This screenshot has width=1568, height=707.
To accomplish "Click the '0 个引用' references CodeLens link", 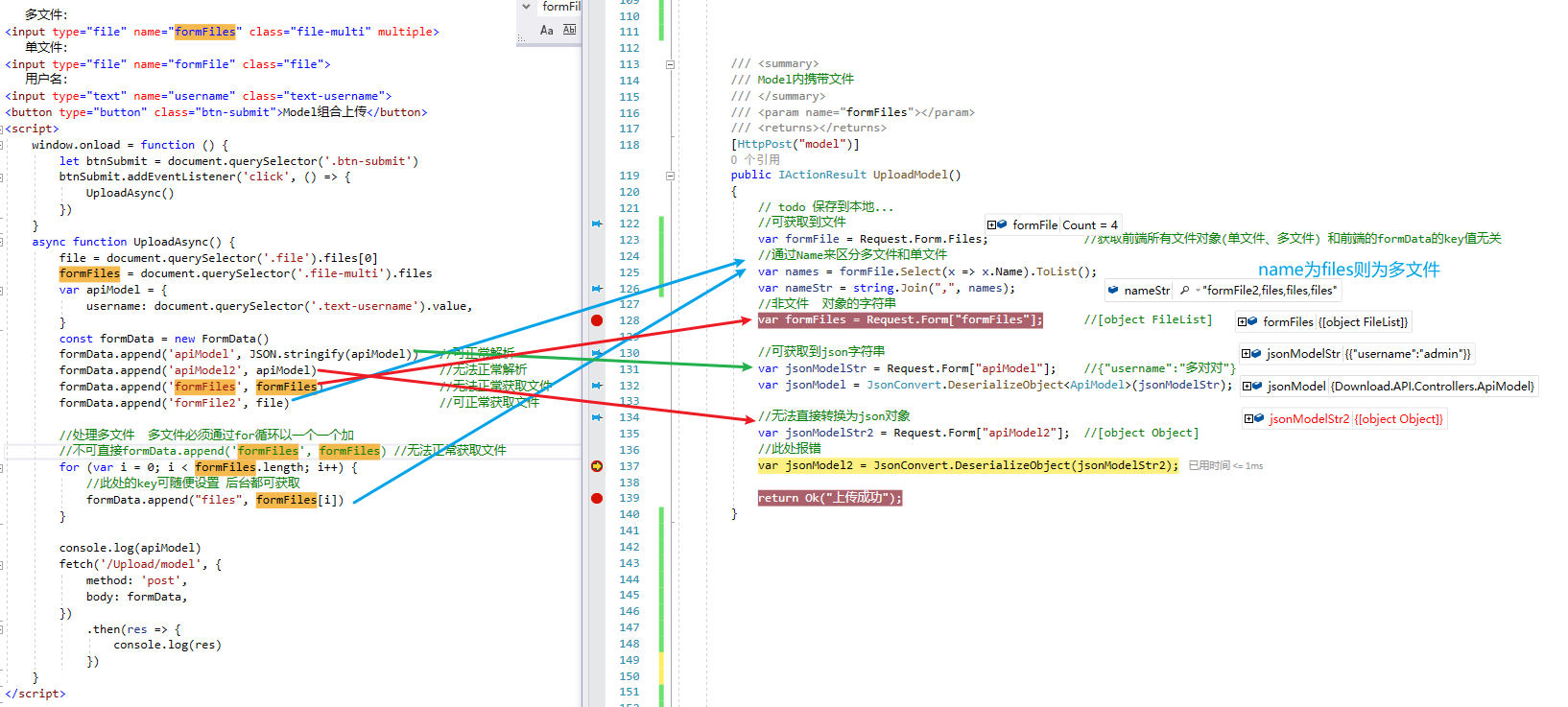I will click(x=754, y=160).
